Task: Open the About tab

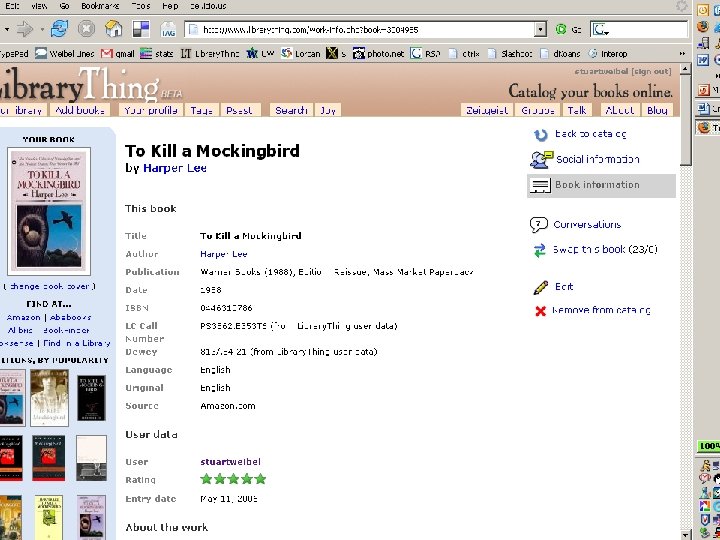Action: [619, 110]
